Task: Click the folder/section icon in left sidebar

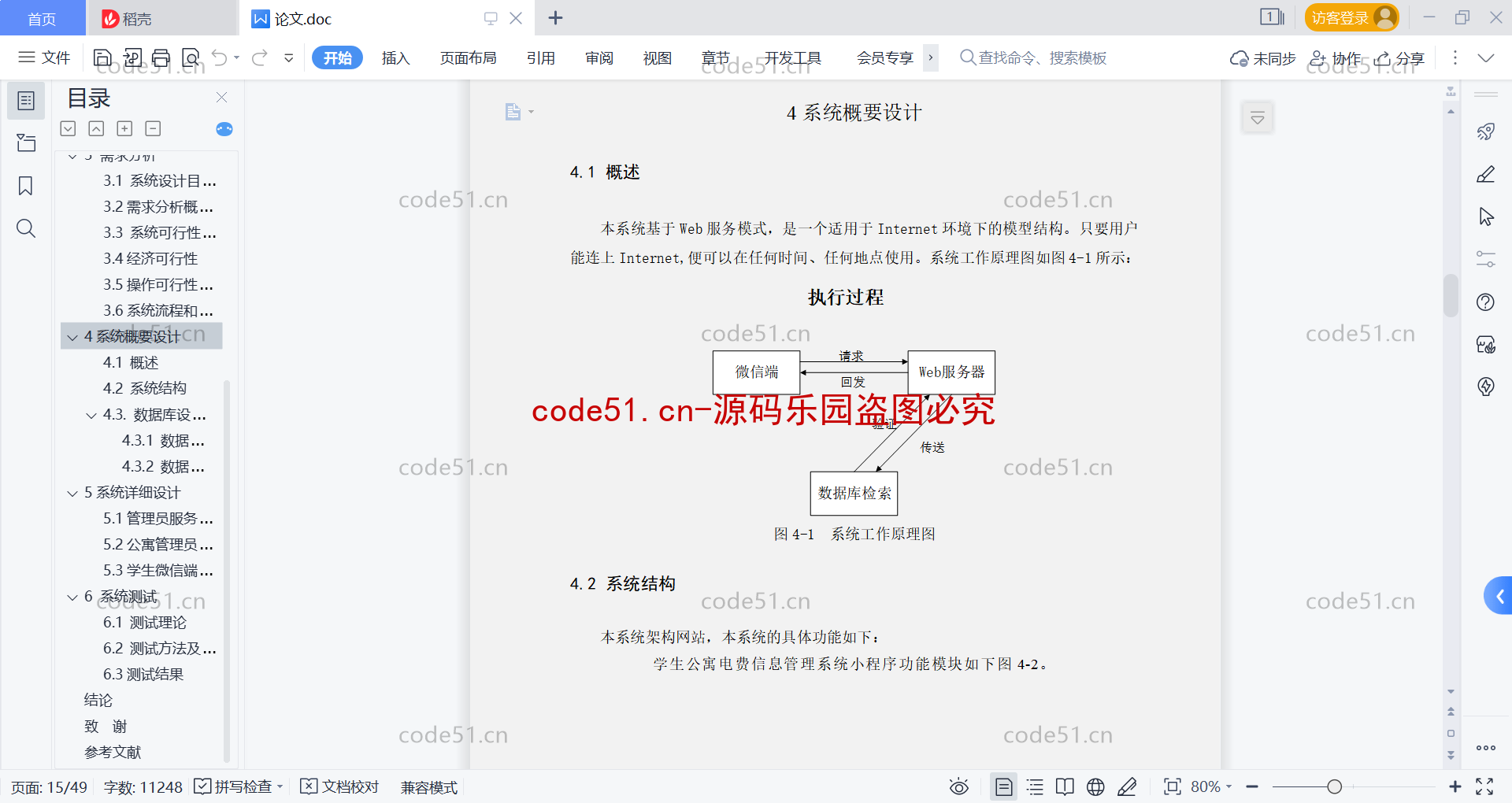Action: point(26,143)
